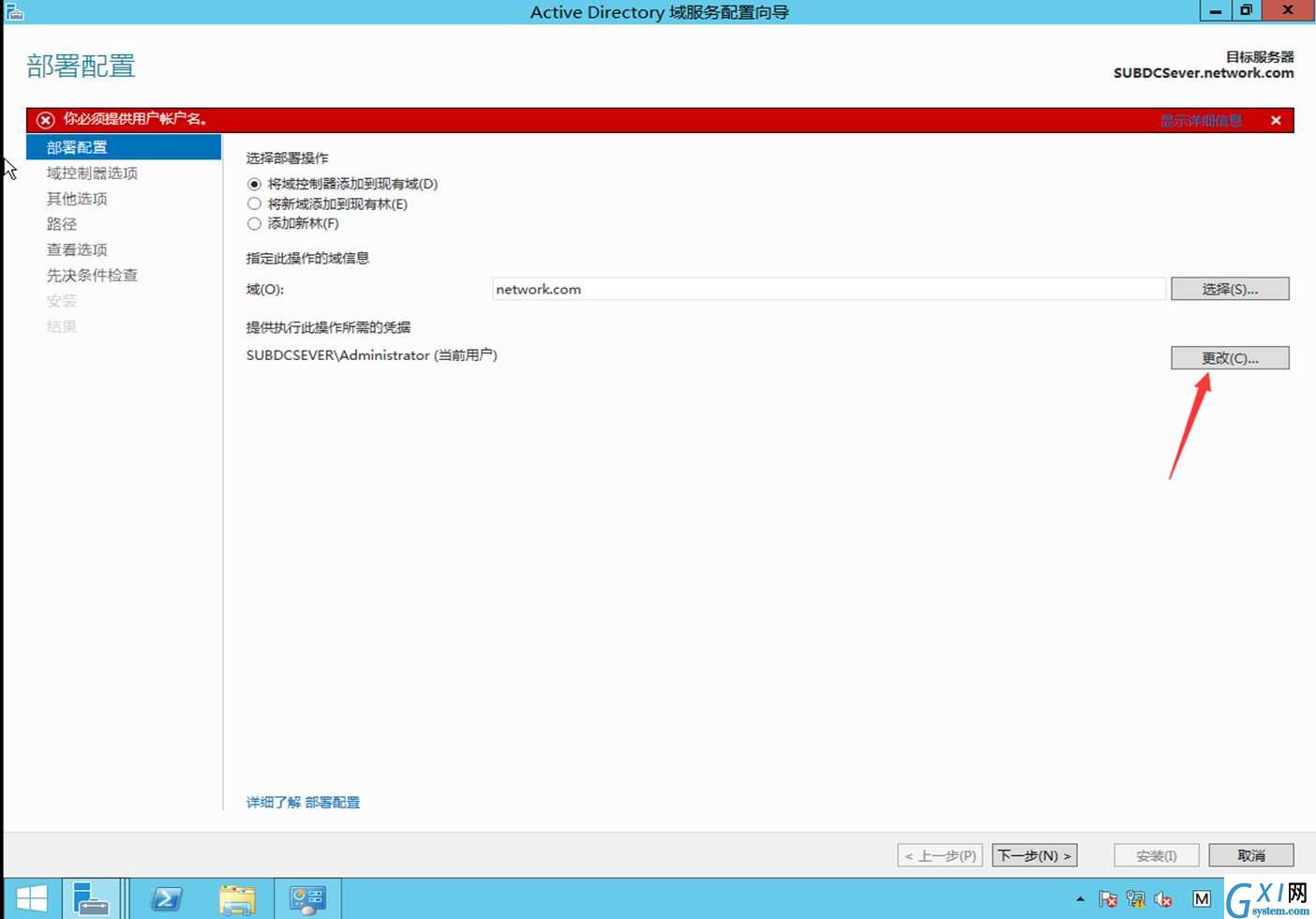Click the 更改(C)... credentials button

pos(1230,357)
